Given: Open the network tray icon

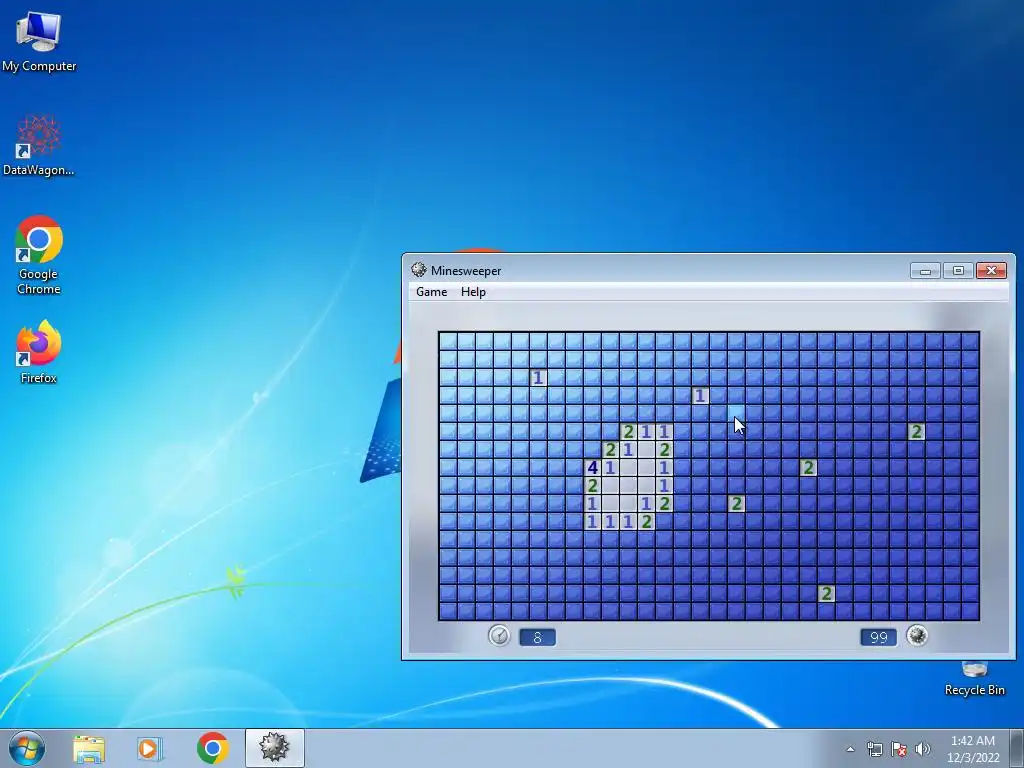Looking at the screenshot, I should click(x=874, y=749).
